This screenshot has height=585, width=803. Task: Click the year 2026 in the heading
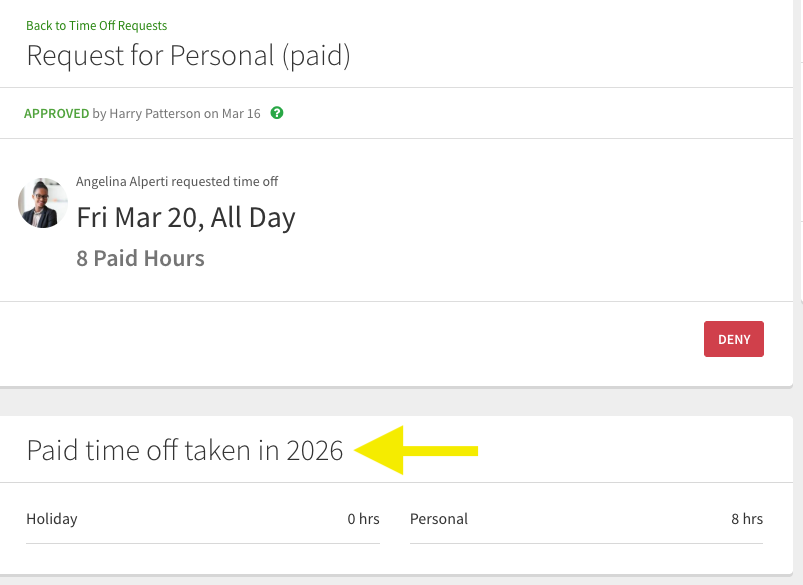[315, 451]
